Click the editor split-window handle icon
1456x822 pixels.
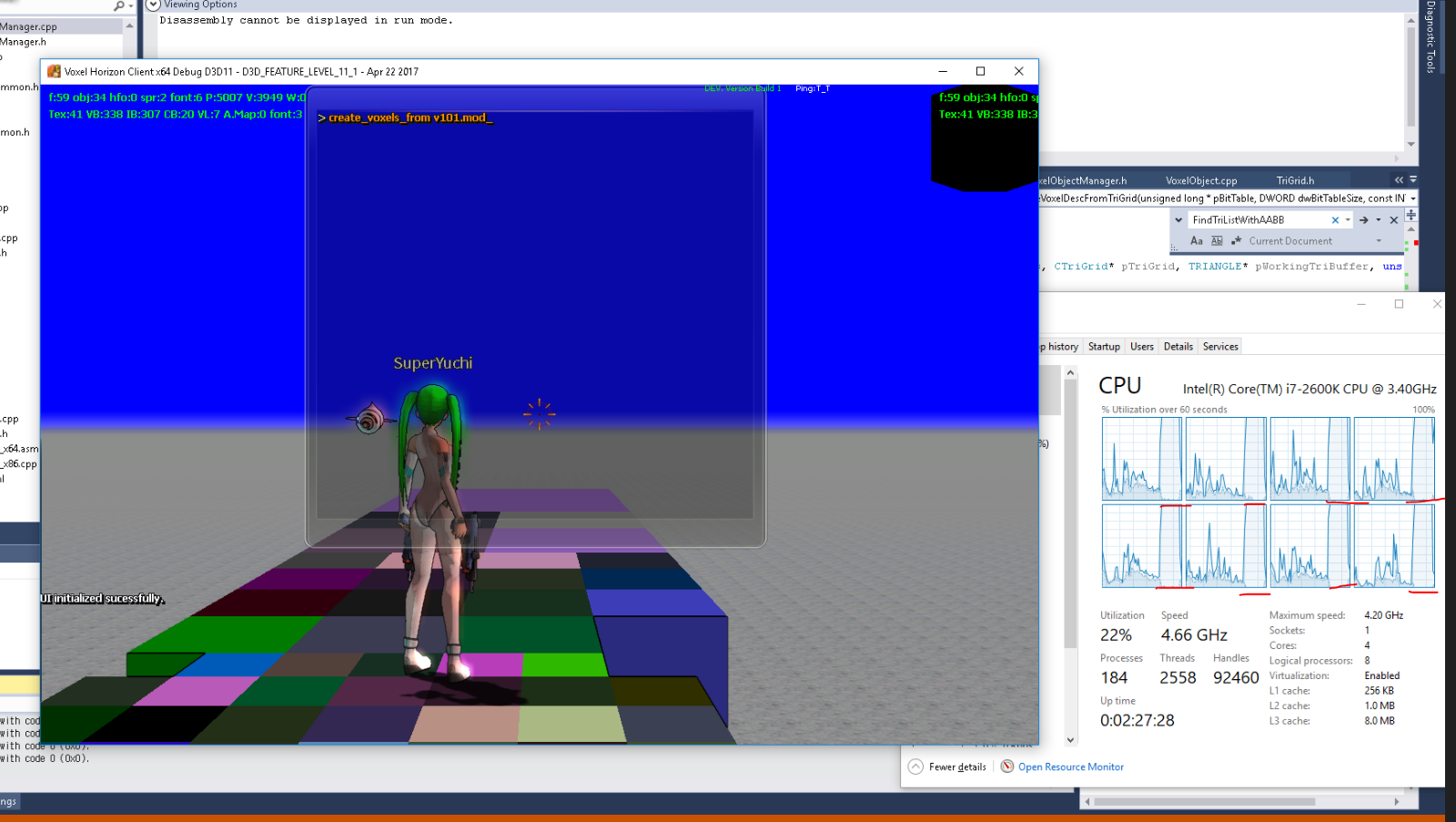pyautogui.click(x=1410, y=215)
